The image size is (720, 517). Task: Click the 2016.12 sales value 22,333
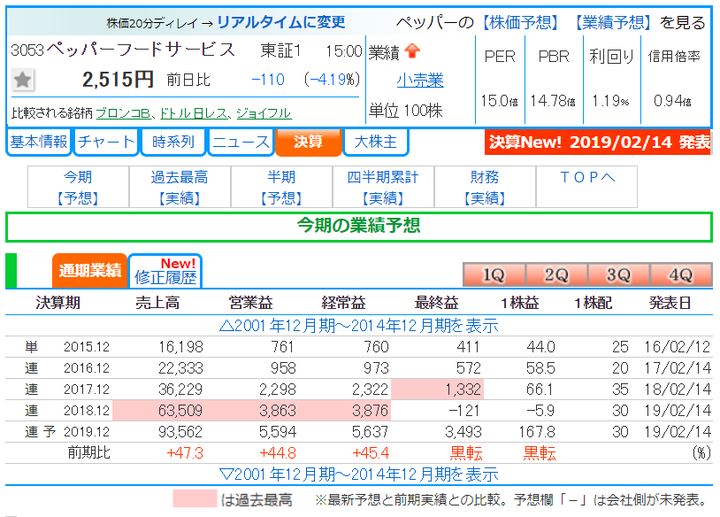tap(180, 368)
